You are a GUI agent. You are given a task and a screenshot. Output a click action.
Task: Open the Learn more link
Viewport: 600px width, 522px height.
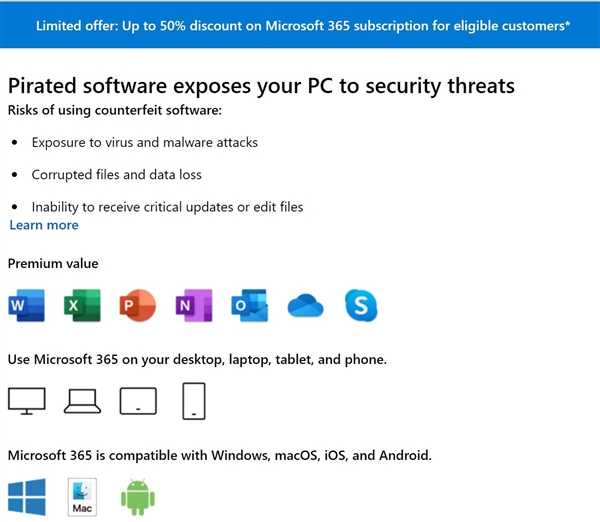pos(44,225)
